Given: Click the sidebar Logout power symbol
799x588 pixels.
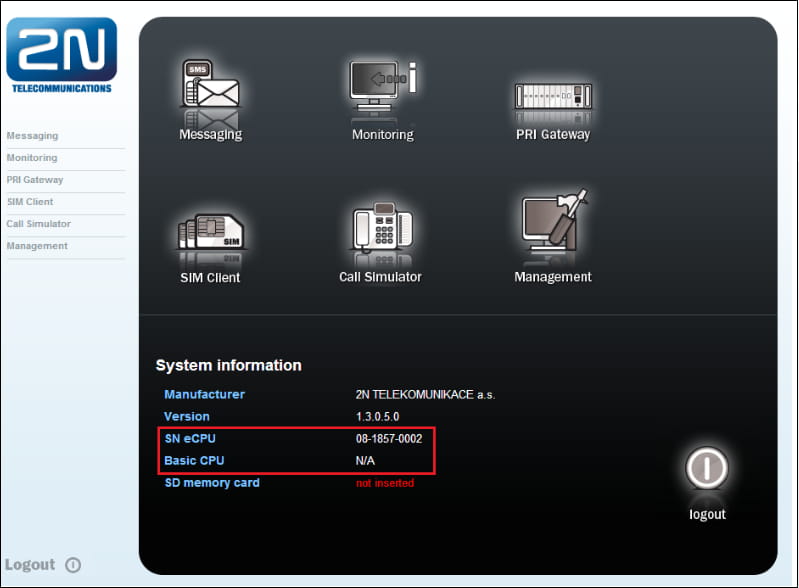Looking at the screenshot, I should (x=73, y=565).
